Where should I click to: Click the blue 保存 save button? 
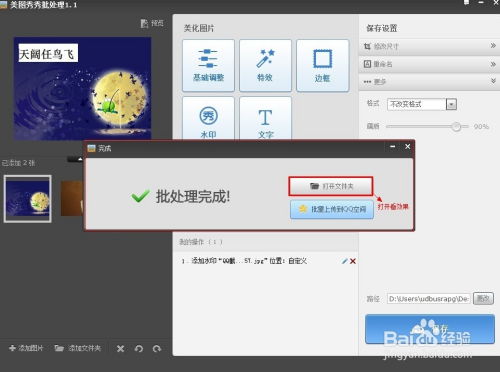click(430, 329)
